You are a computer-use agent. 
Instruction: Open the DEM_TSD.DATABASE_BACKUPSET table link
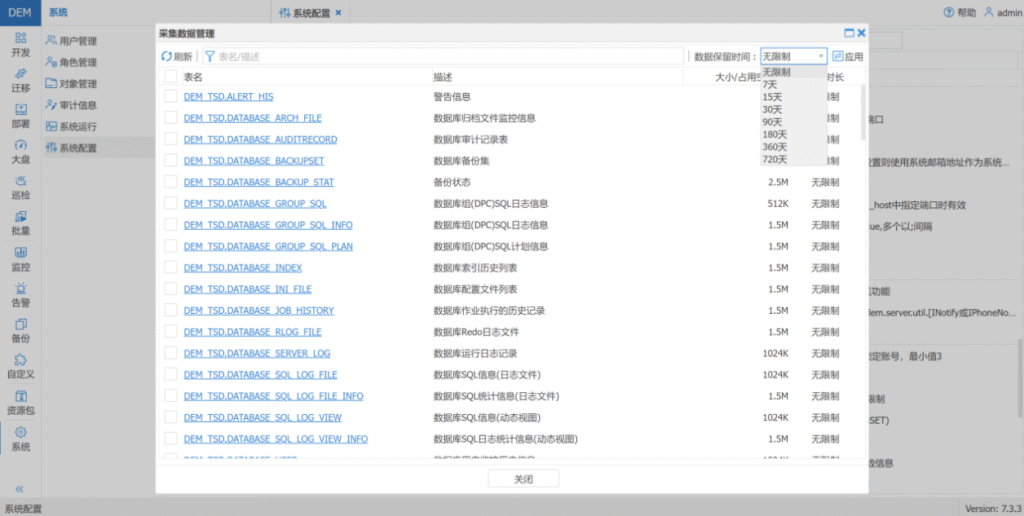tap(253, 161)
